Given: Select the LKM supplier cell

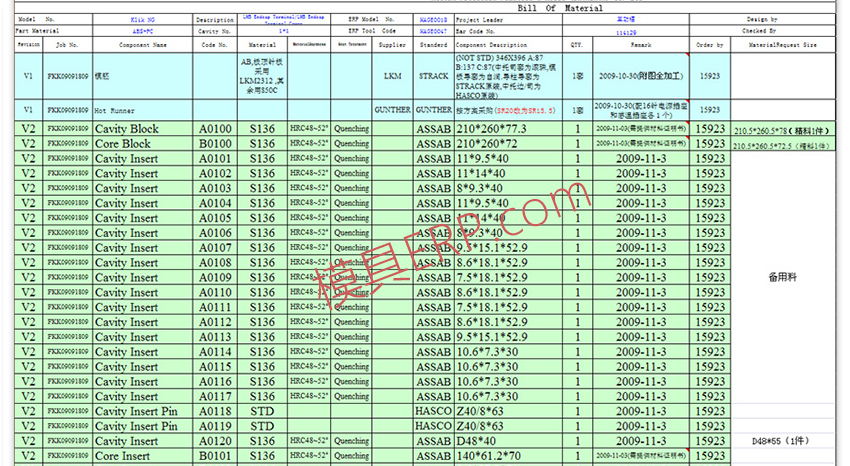Looking at the screenshot, I should point(393,76).
